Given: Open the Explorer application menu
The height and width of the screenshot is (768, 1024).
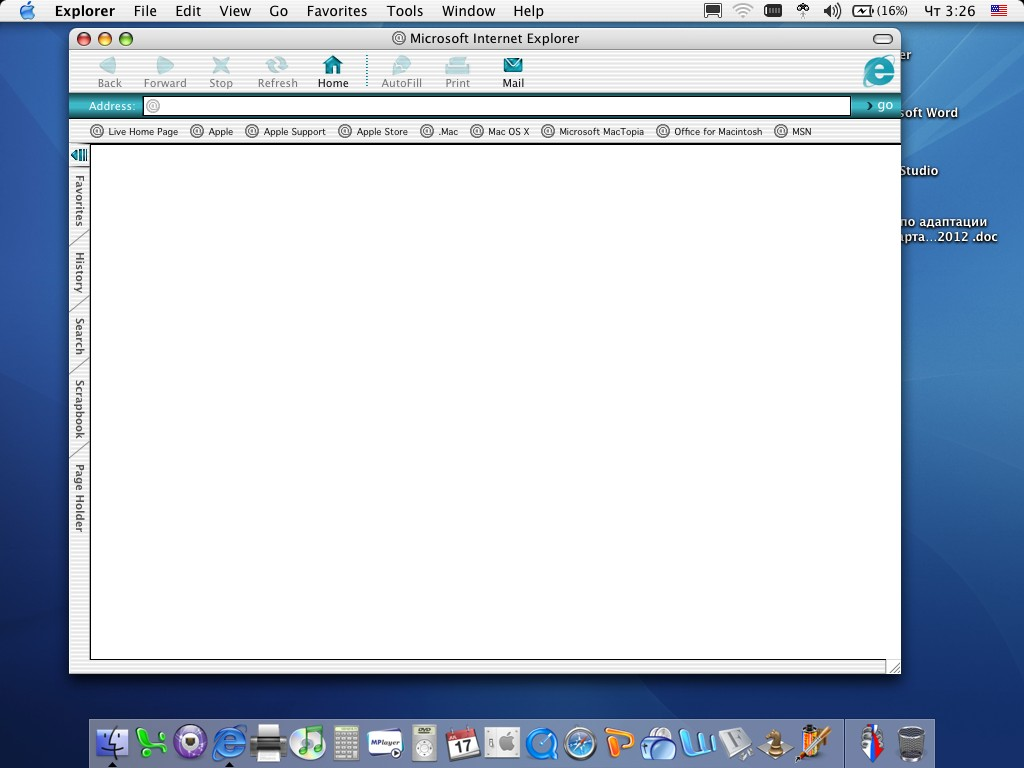Looking at the screenshot, I should (x=85, y=11).
